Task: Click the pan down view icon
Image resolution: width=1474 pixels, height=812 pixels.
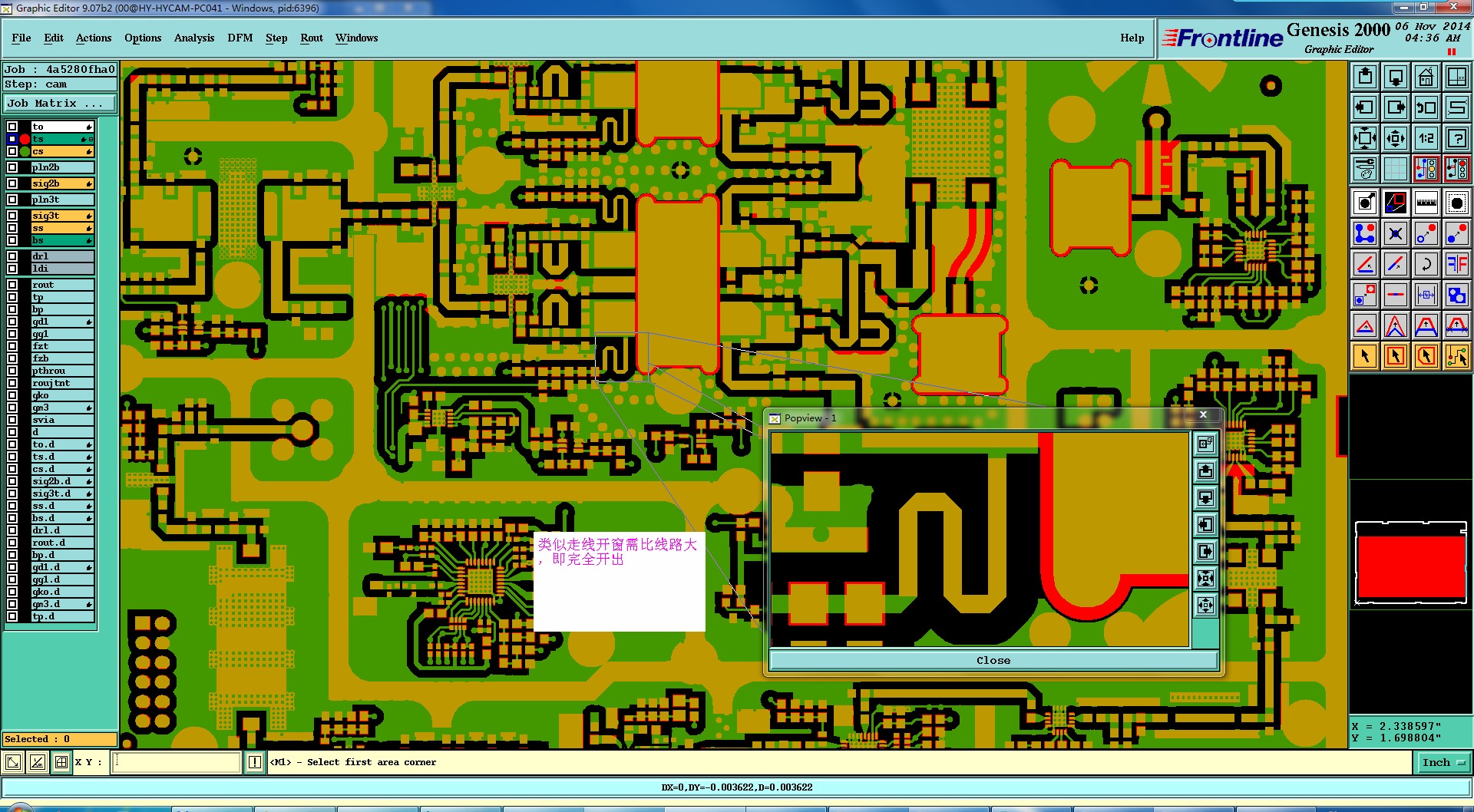Action: (1396, 77)
